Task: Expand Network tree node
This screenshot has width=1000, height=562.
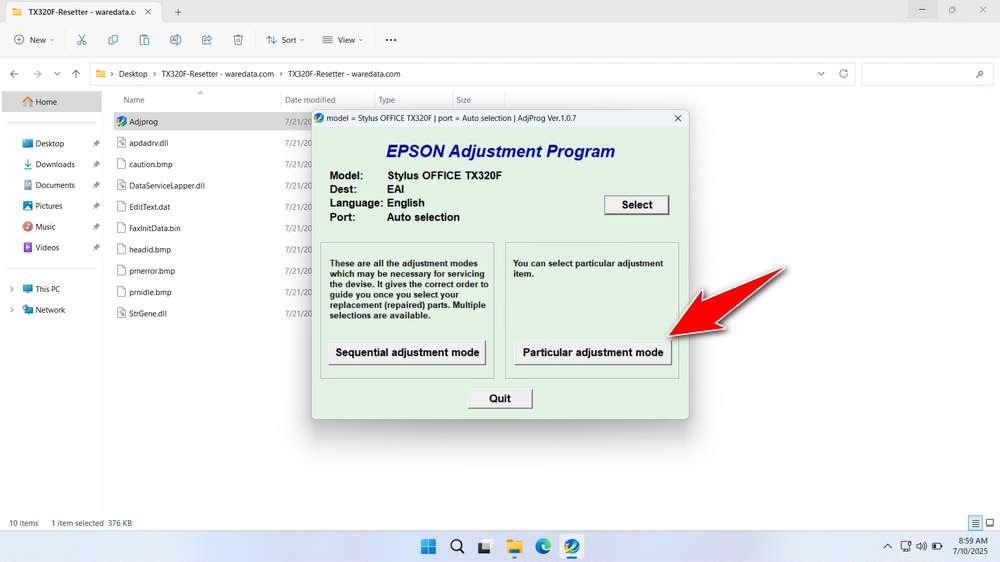Action: pos(11,309)
